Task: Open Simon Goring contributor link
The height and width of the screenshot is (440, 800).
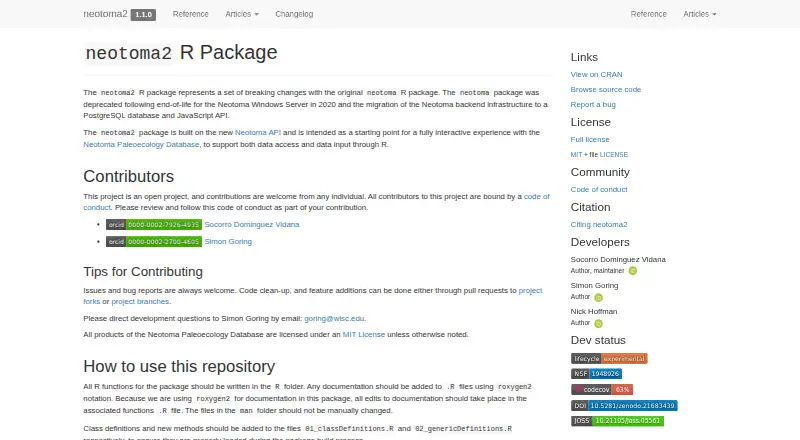Action: pos(228,241)
